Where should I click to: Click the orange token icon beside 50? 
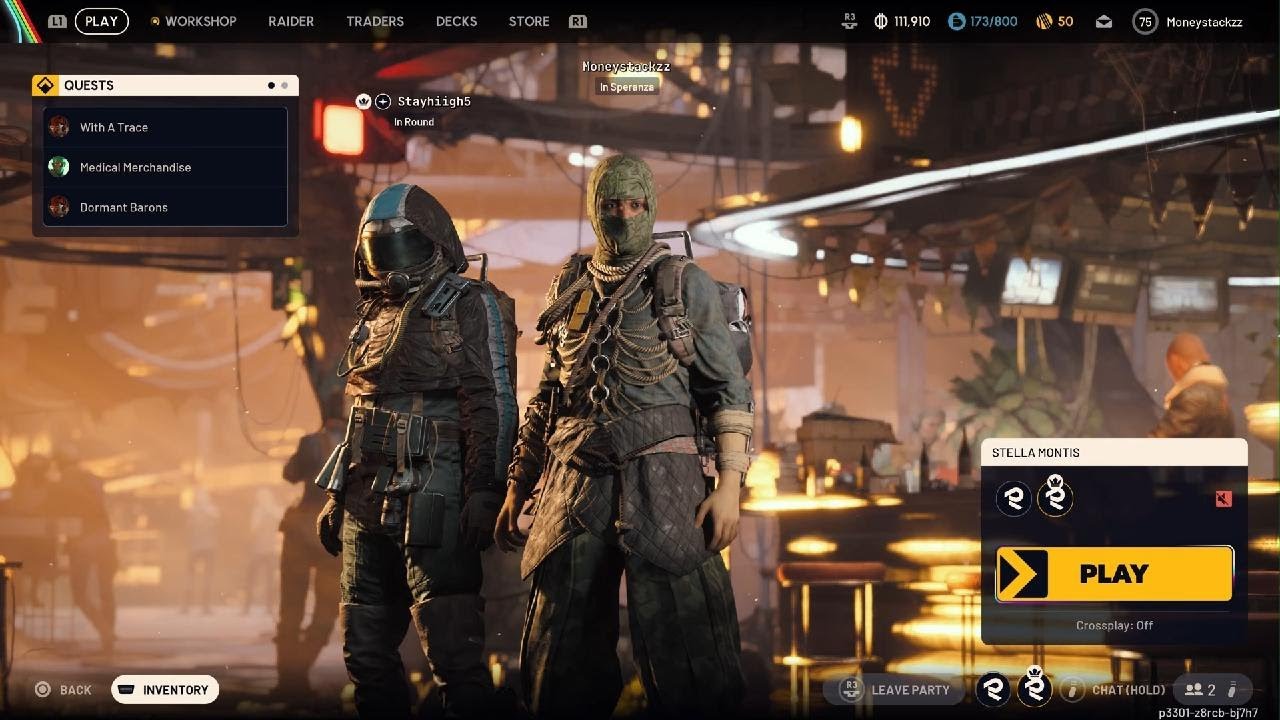pos(1043,21)
